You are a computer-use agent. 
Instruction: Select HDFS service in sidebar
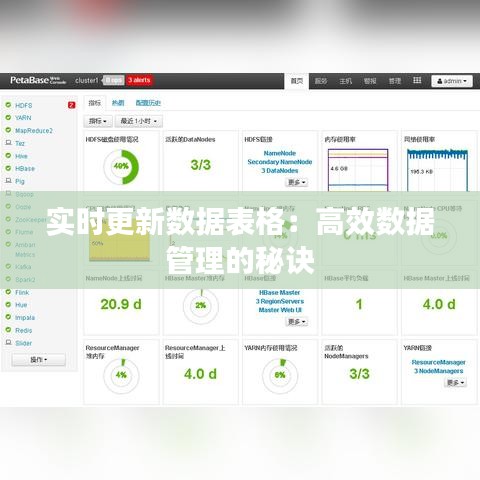click(24, 105)
